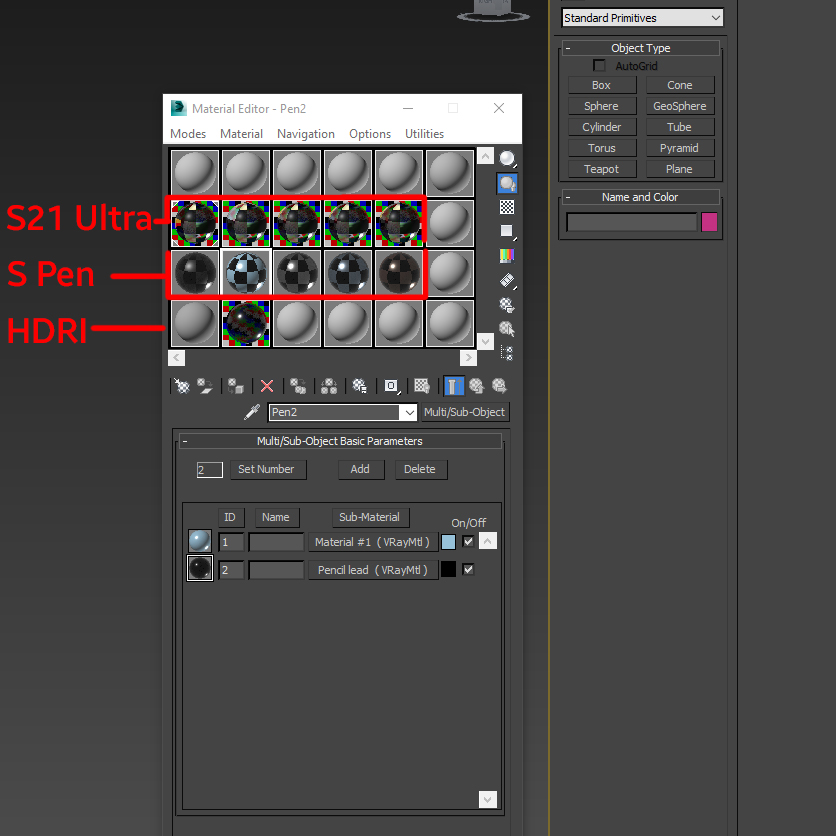Toggle the Backlight icon in Material Editor
836x836 pixels.
tap(507, 183)
